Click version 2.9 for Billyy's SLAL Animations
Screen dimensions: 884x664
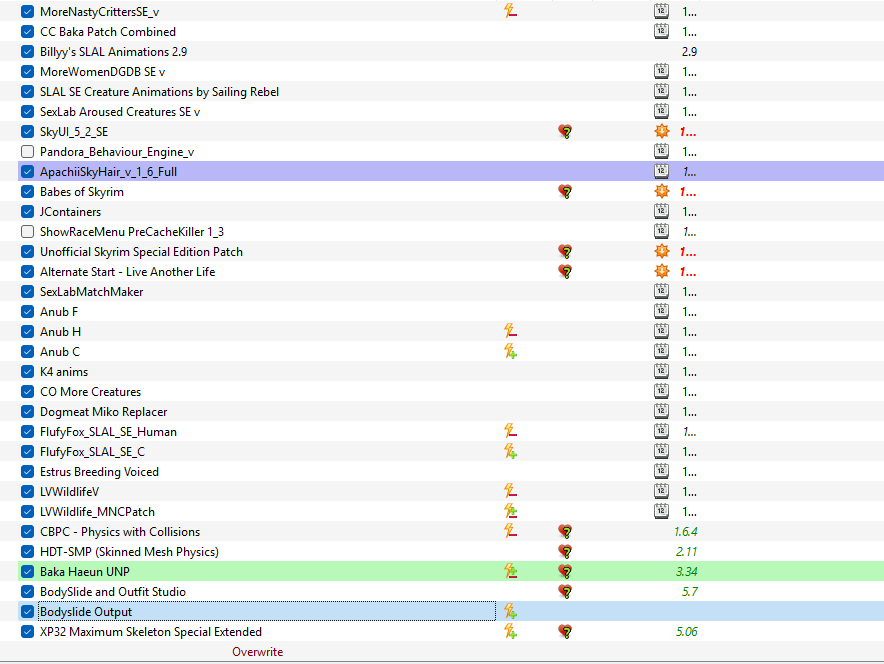689,52
